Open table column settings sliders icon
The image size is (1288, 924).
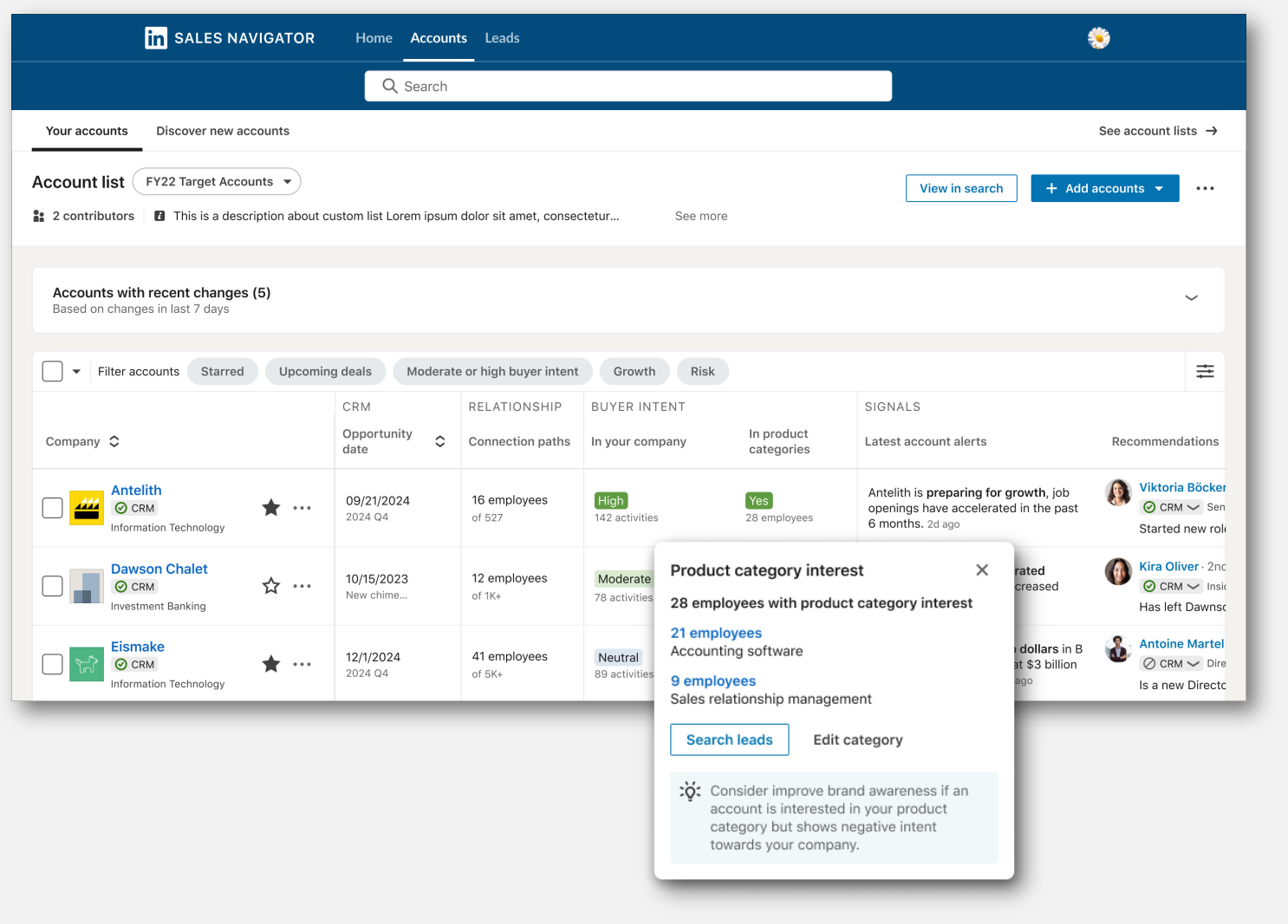(x=1205, y=371)
